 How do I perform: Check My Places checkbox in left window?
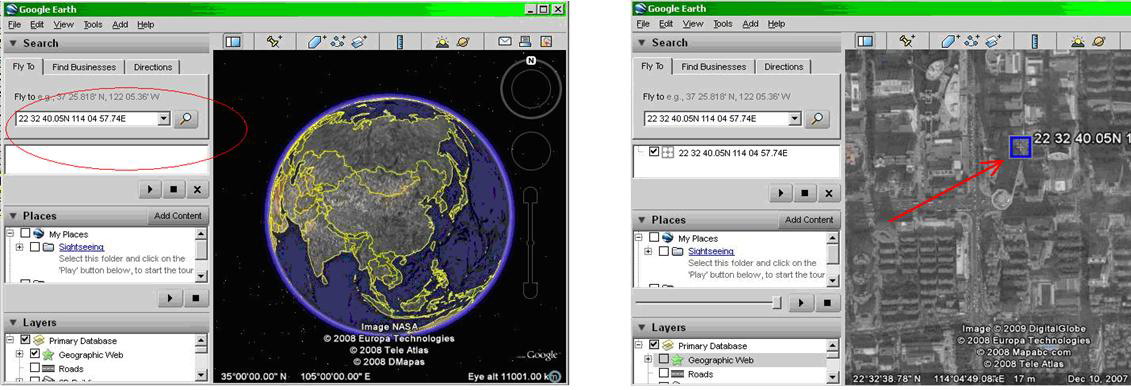pos(25,234)
